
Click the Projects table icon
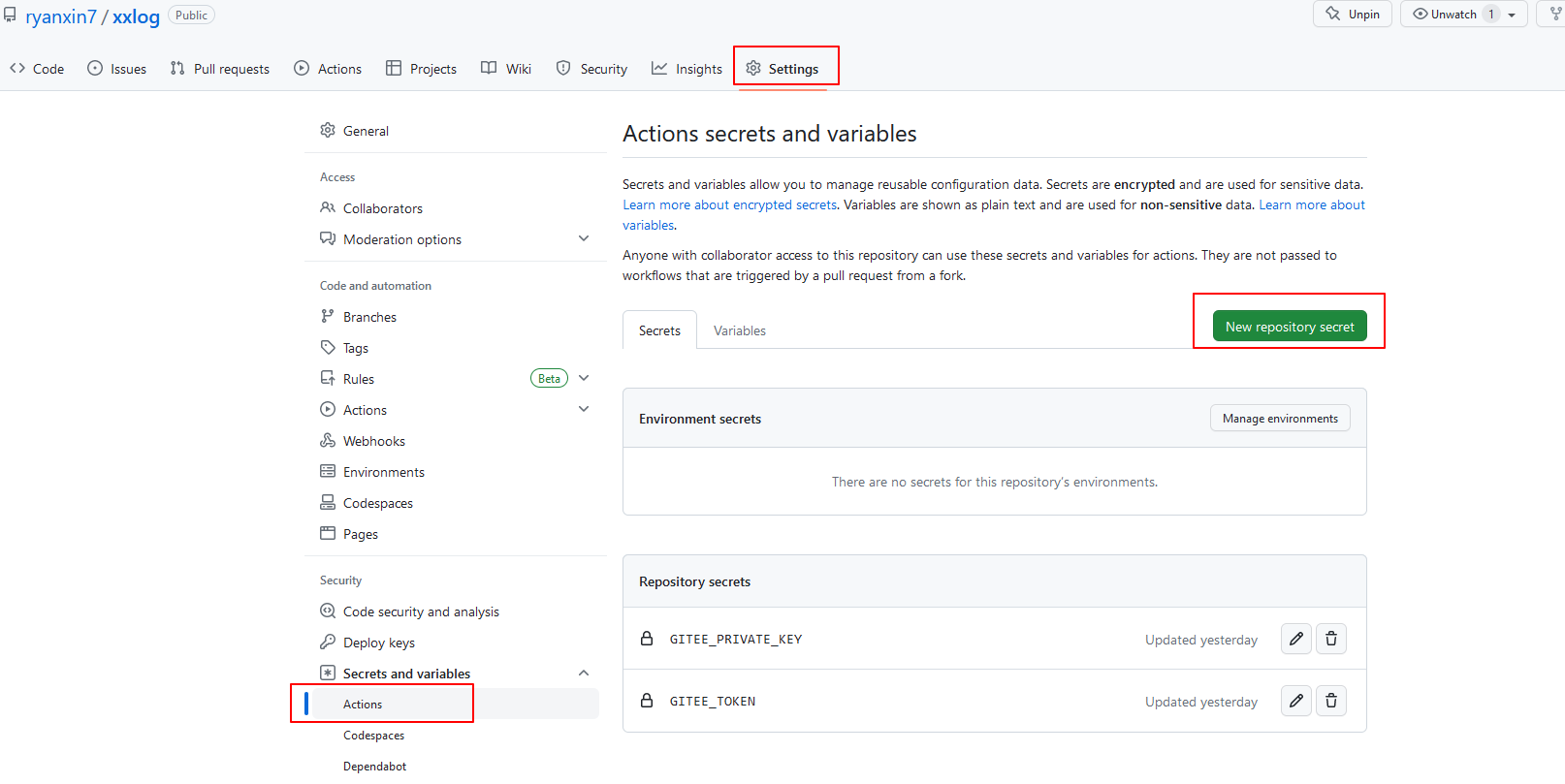394,68
